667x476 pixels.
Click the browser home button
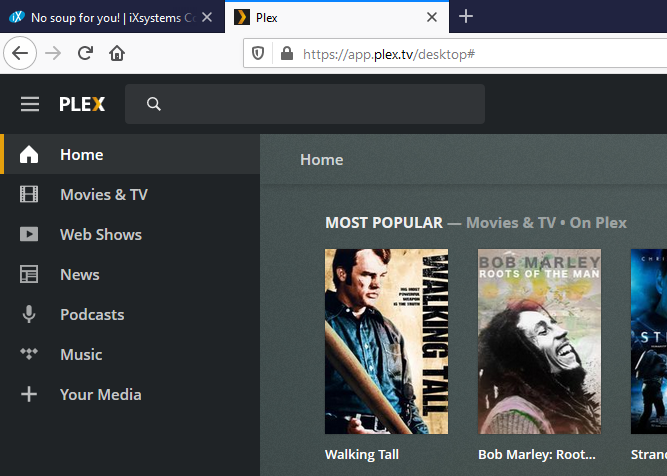click(117, 53)
